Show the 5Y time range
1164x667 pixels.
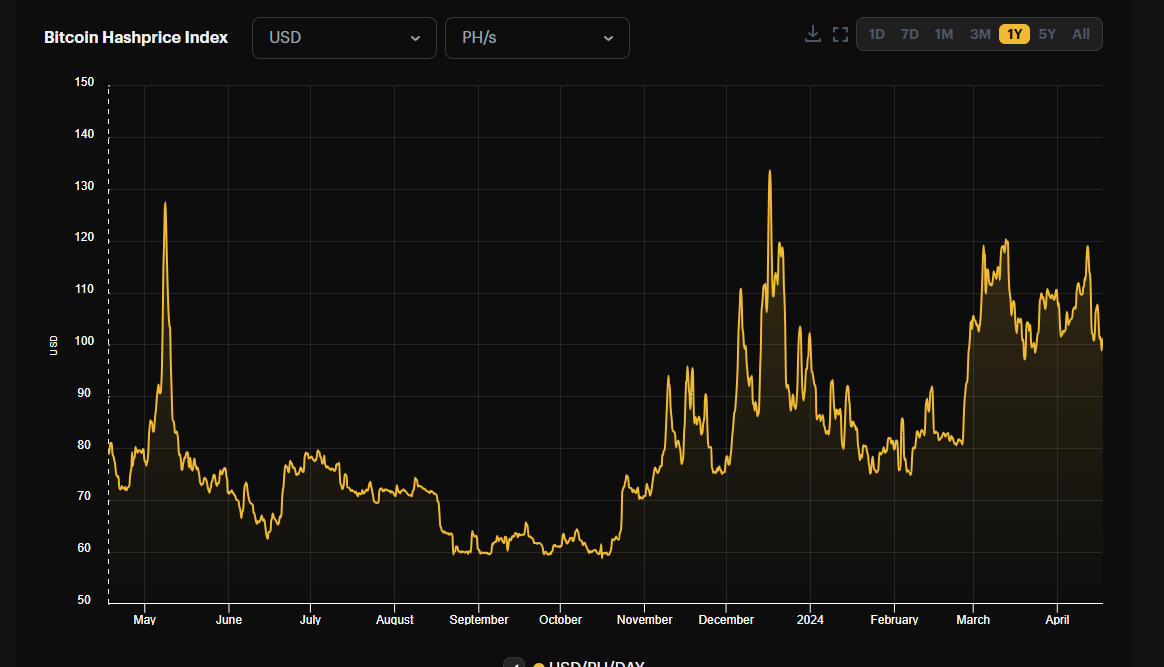pyautogui.click(x=1047, y=34)
